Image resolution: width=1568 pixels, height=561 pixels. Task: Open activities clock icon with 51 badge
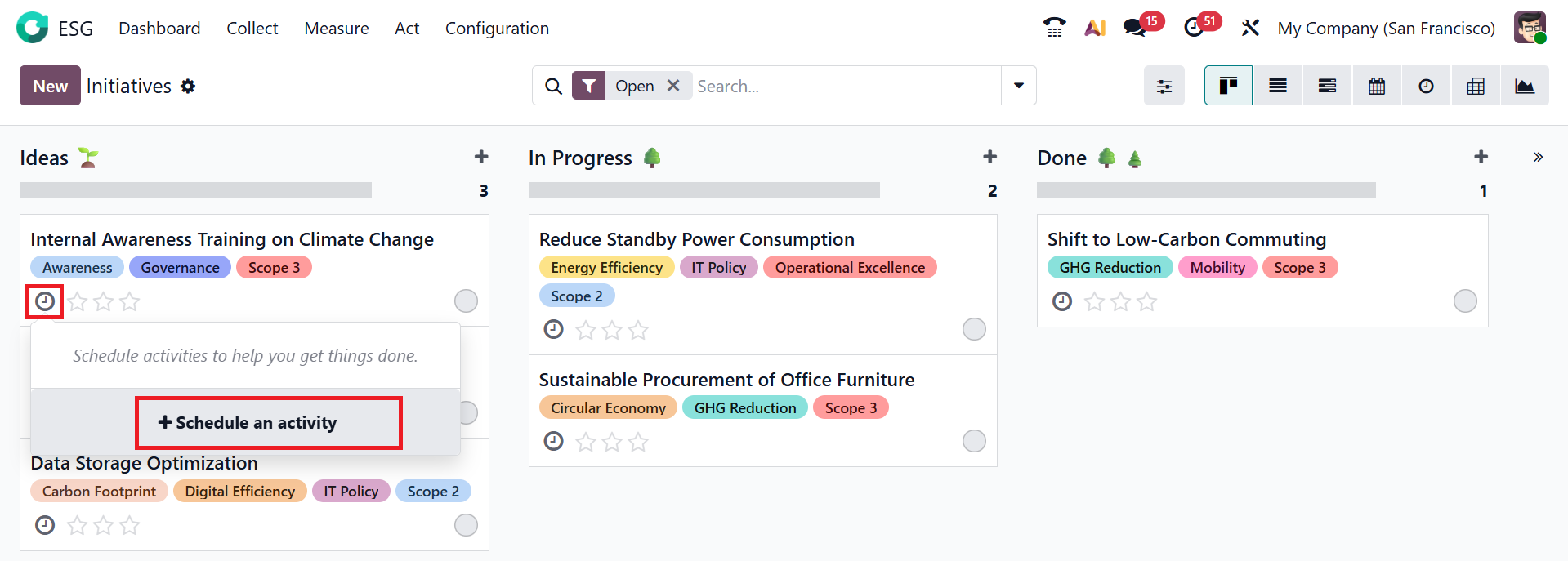1194,28
